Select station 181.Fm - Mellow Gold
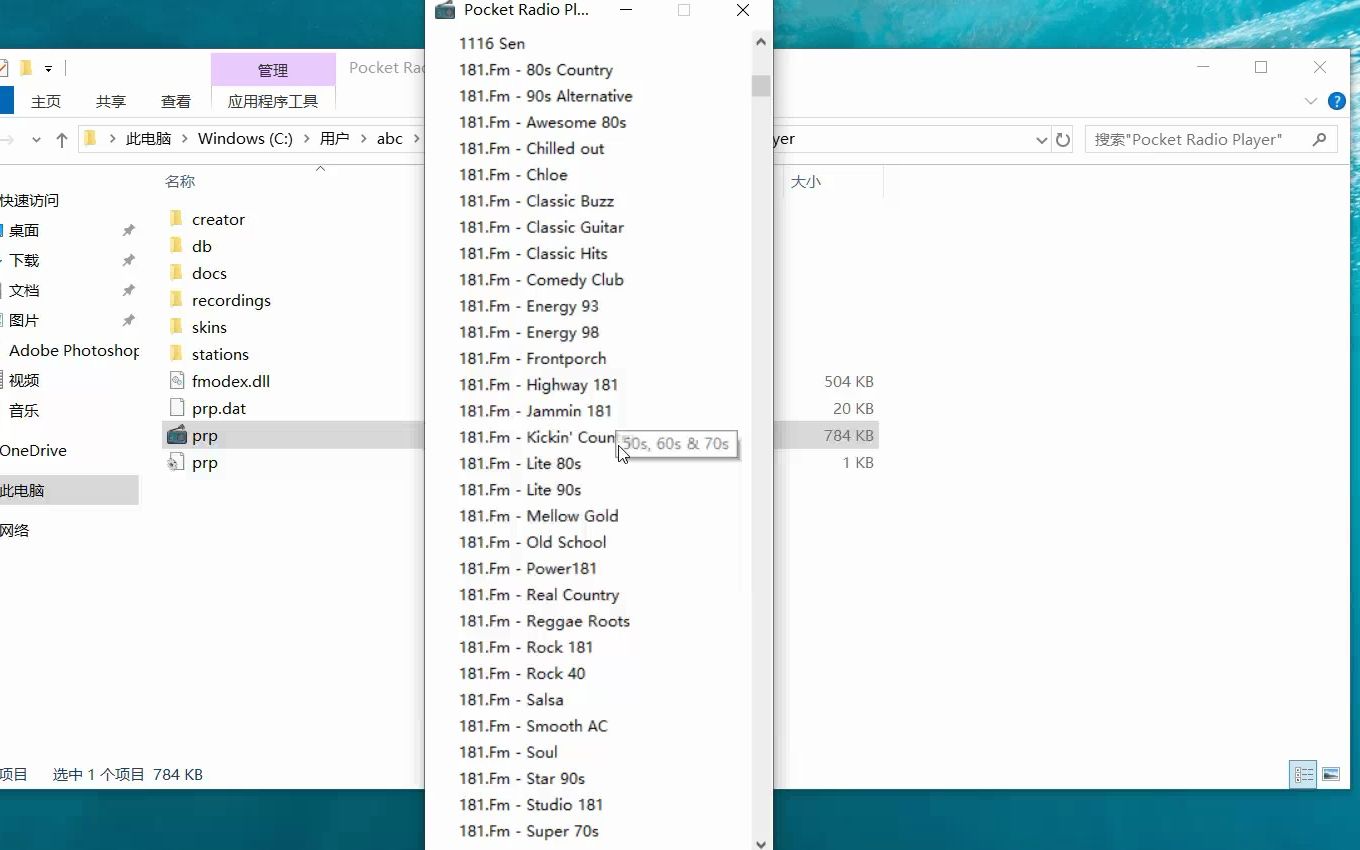Screen dimensions: 1360x850 [539, 516]
